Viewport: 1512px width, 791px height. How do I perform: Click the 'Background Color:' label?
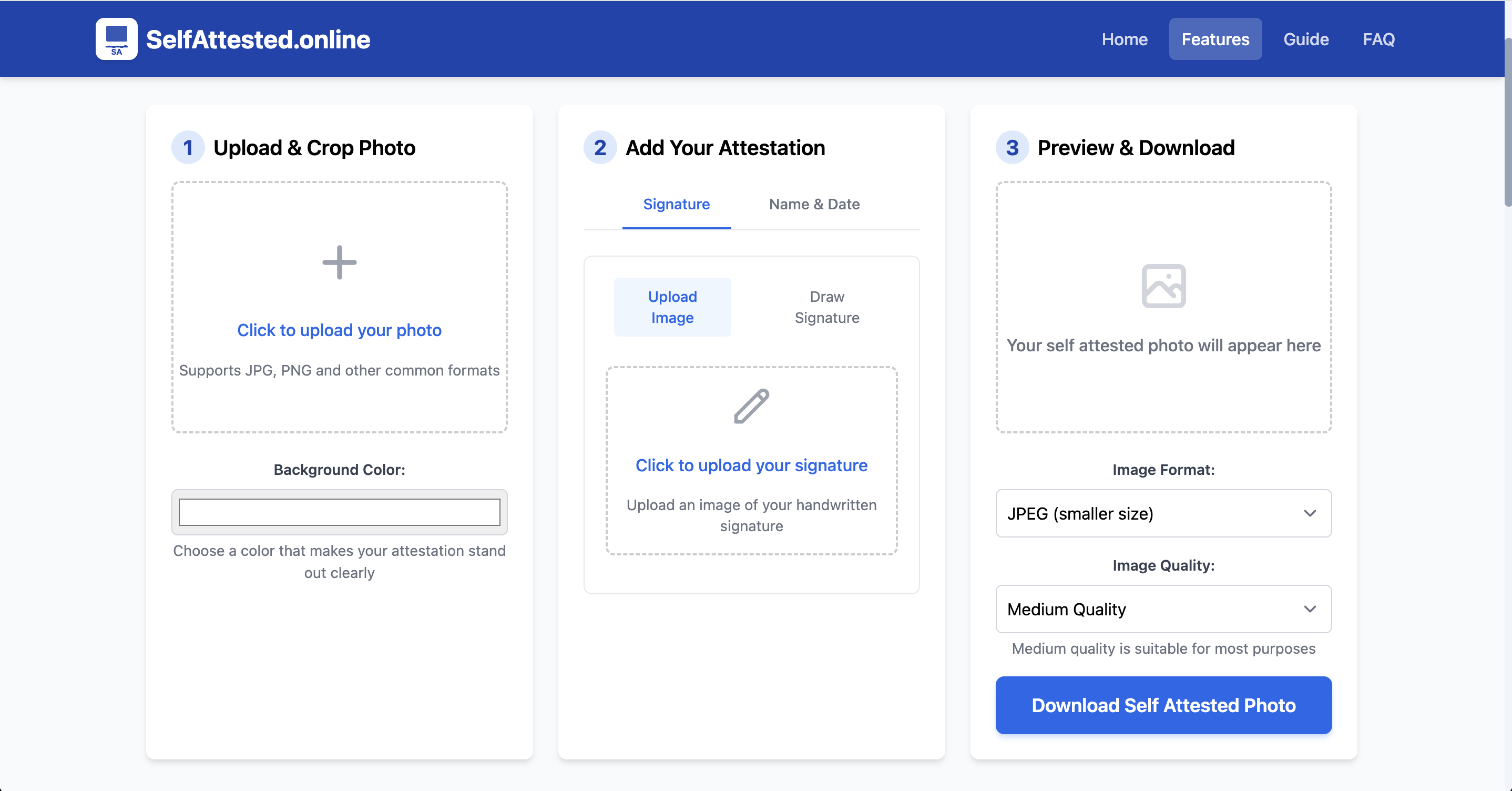point(339,470)
